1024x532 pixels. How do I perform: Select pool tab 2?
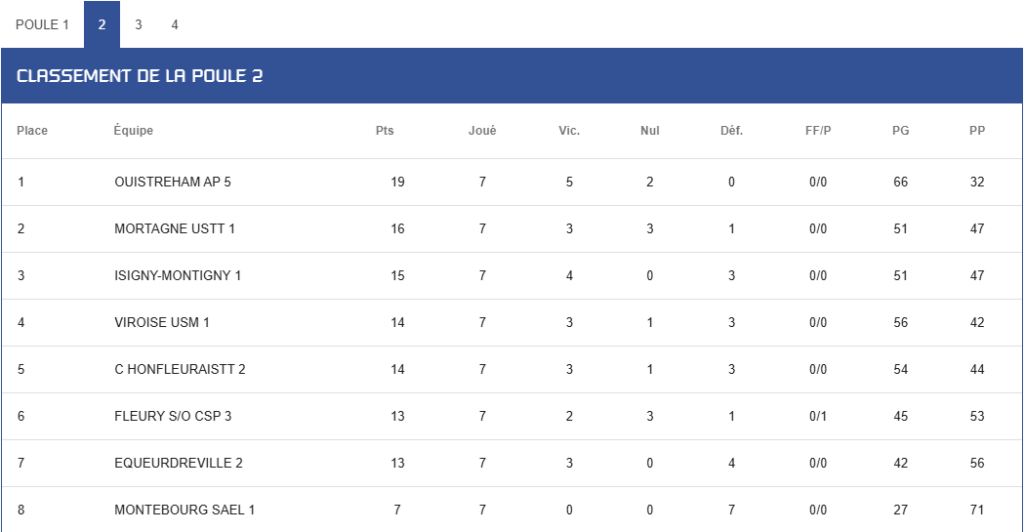(102, 25)
